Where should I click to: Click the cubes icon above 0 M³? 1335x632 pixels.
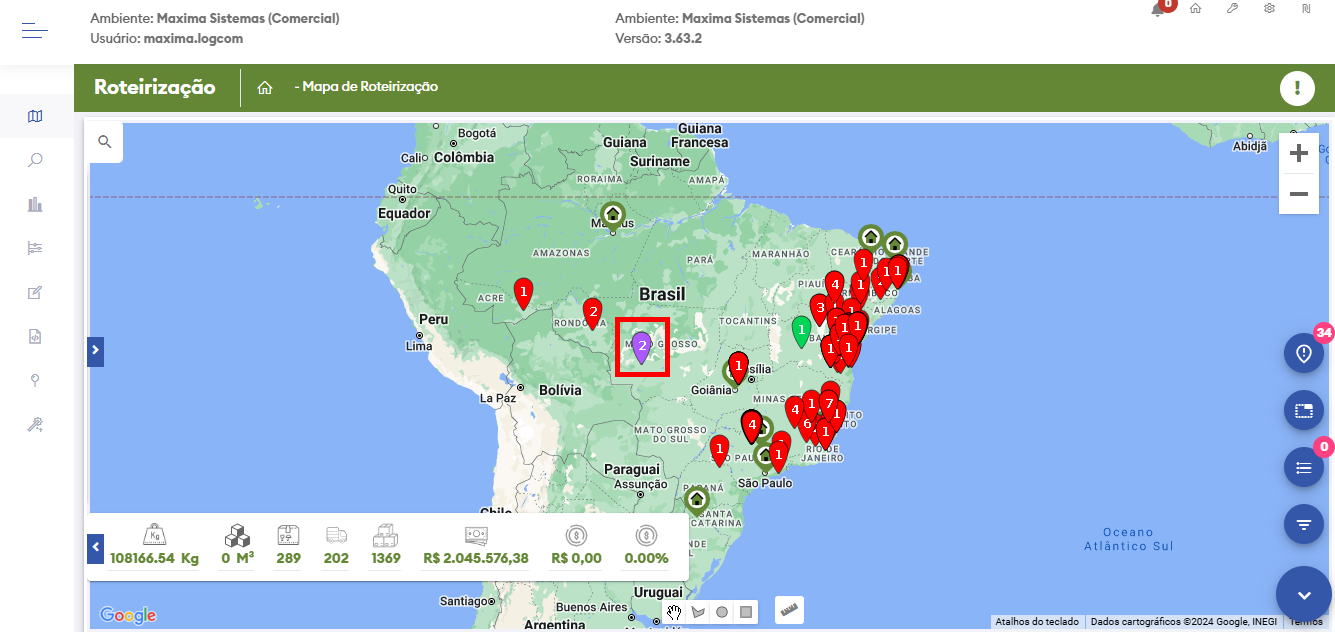[x=237, y=535]
